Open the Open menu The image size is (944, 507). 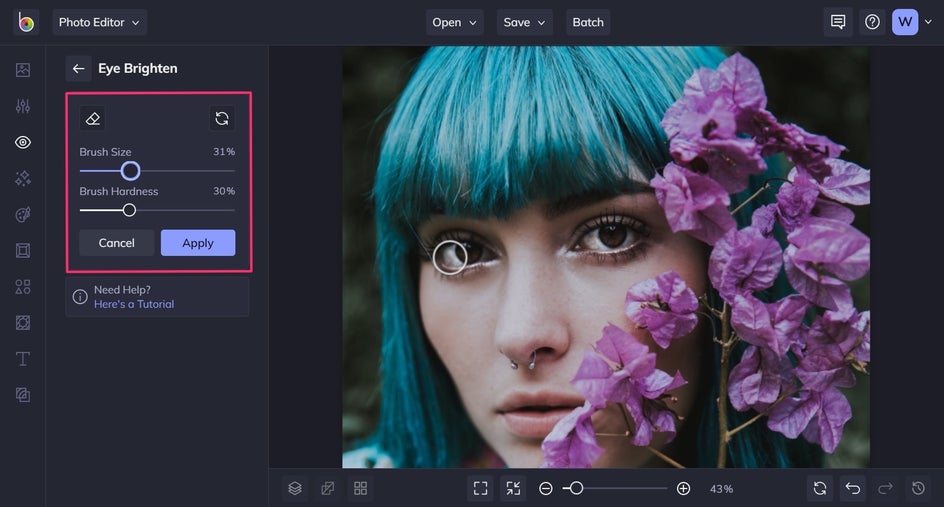click(x=455, y=22)
